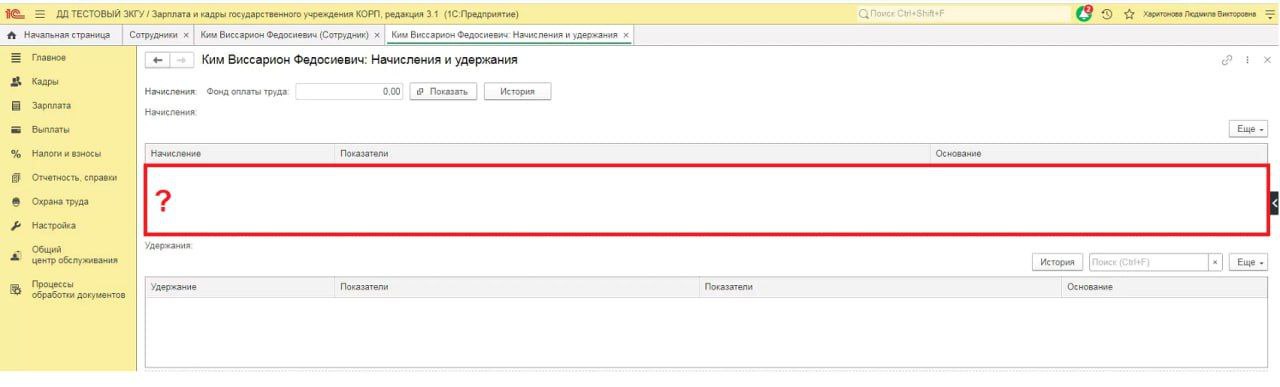Click Показатели column header in Начисления table
1280x387 pixels.
[x=632, y=154]
